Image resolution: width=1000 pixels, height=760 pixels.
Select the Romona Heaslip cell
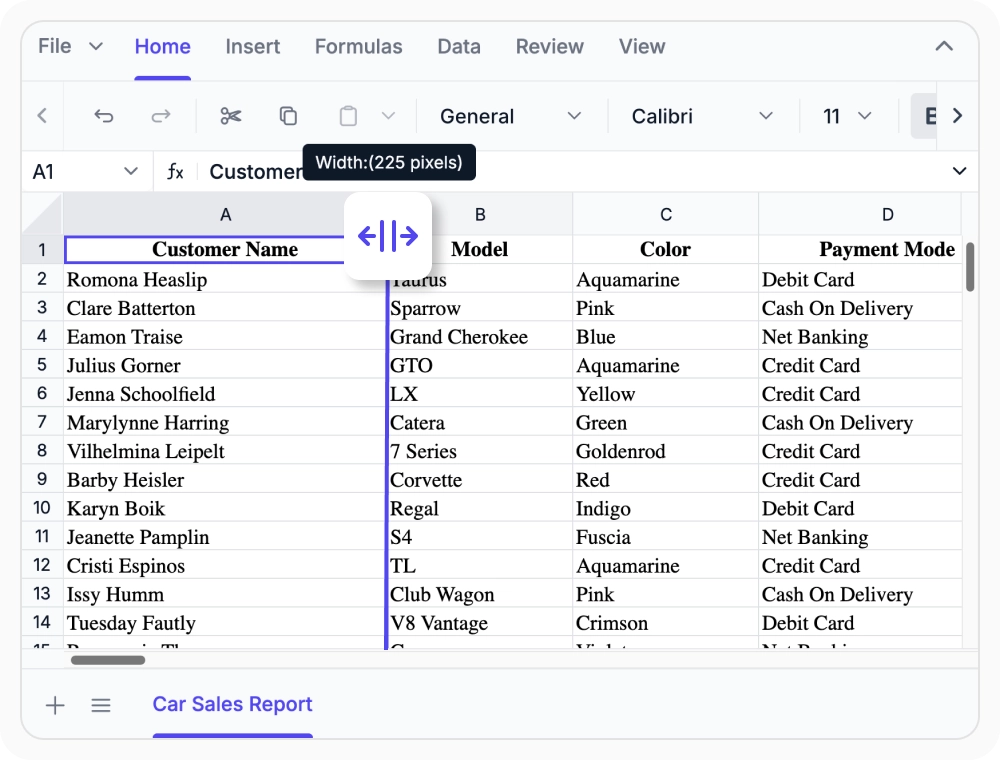tap(225, 279)
